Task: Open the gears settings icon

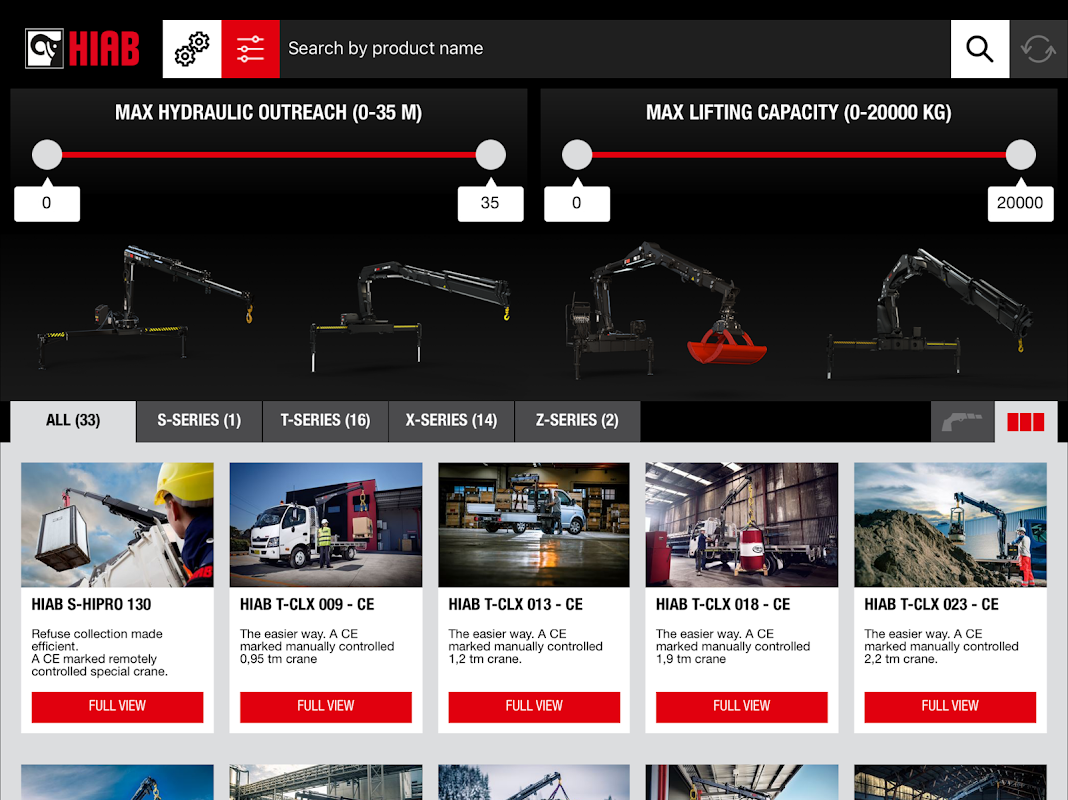Action: coord(192,48)
